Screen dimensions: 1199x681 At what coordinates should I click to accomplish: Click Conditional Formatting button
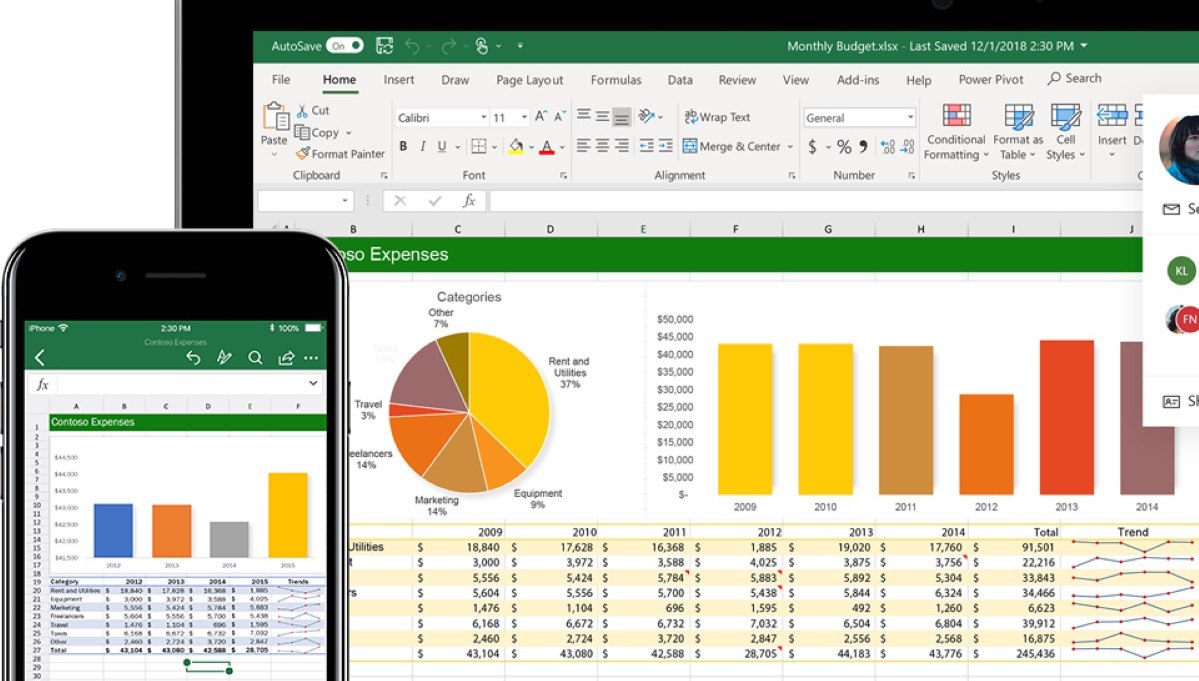tap(955, 131)
